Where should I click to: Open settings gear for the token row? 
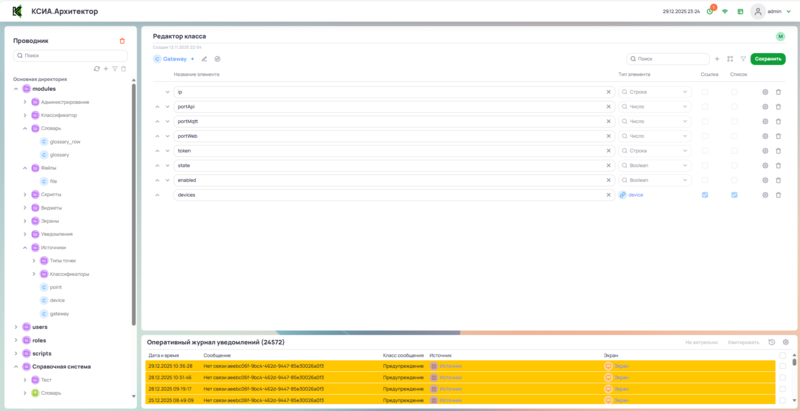(765, 151)
